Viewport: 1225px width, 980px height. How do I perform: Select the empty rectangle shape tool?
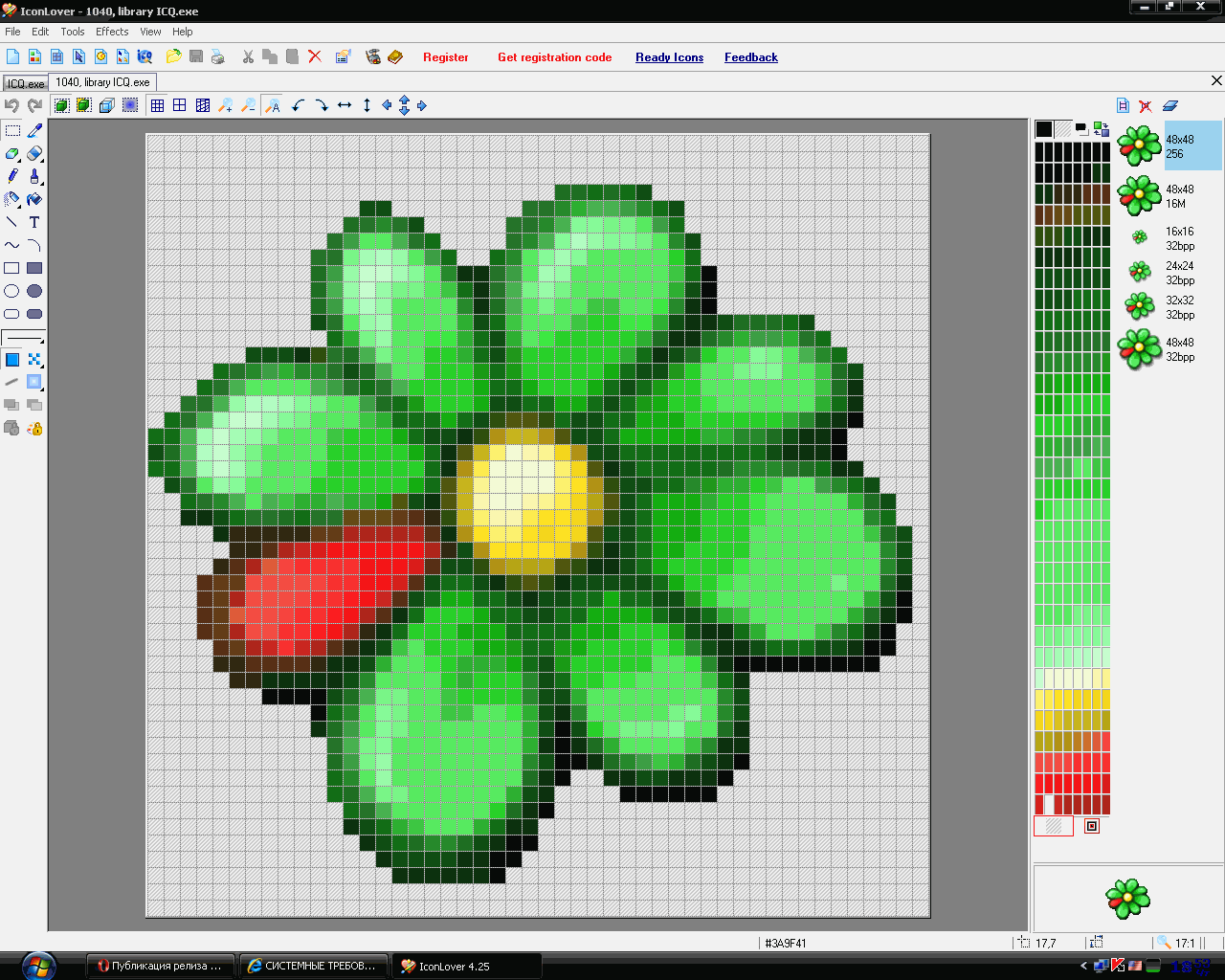point(12,268)
